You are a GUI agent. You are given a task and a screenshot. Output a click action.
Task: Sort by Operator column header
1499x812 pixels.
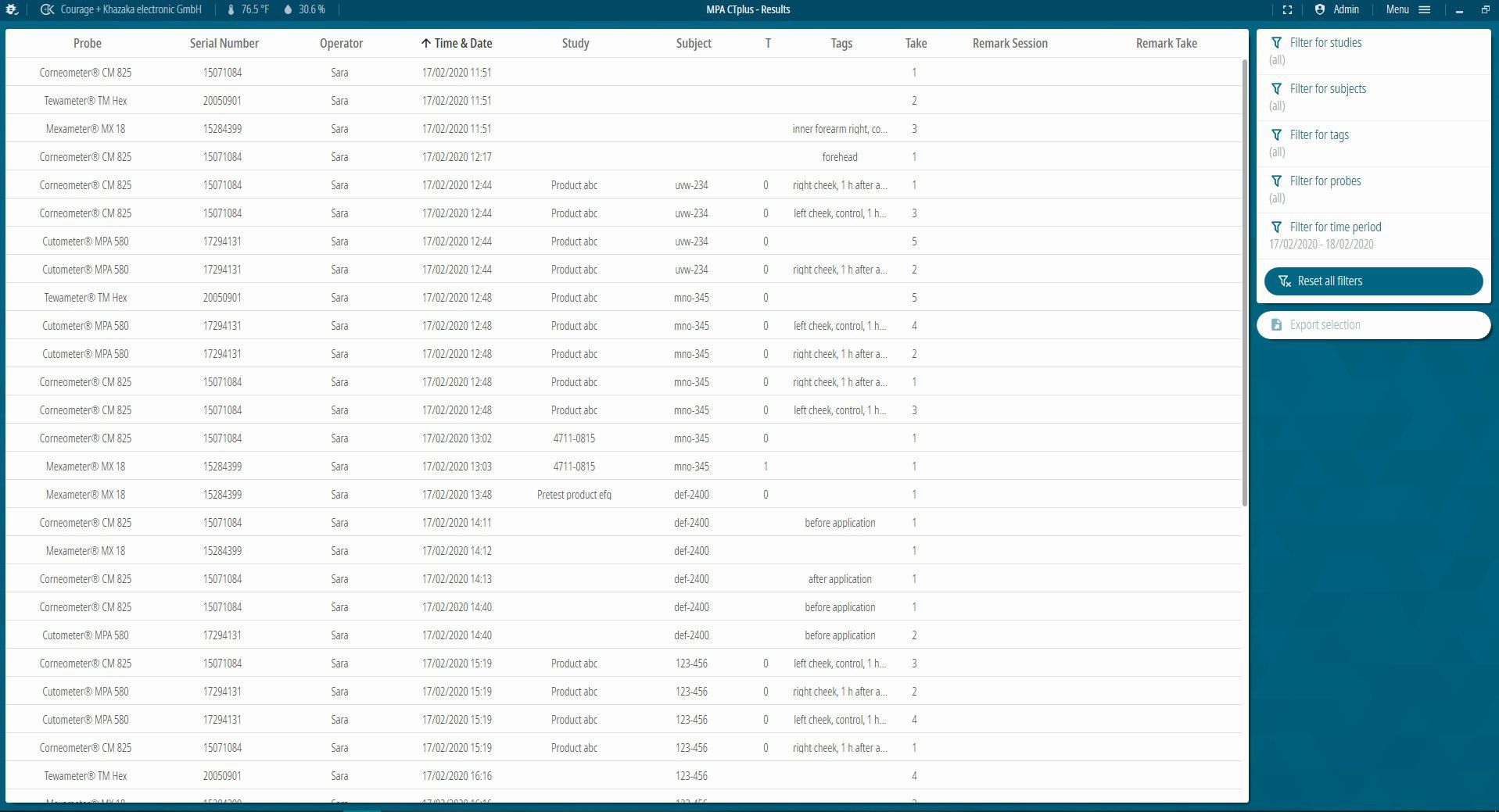point(341,43)
